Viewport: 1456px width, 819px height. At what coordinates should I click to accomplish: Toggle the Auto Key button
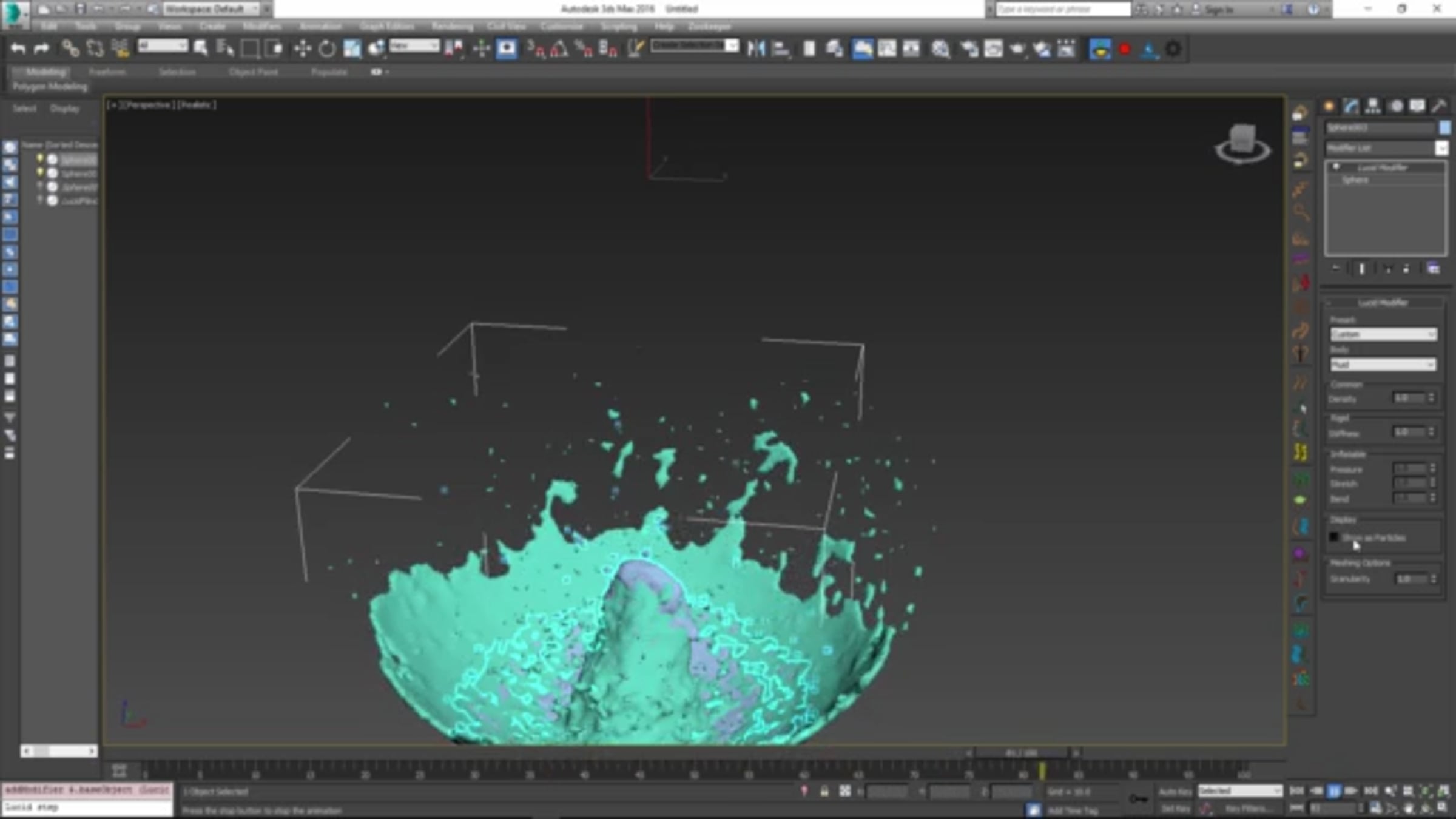[x=1175, y=791]
